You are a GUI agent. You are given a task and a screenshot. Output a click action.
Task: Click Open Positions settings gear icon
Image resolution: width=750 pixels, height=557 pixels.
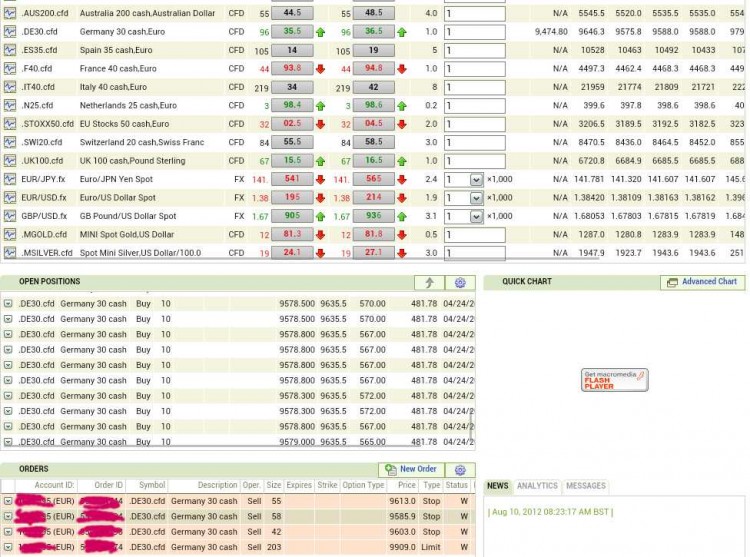pos(460,283)
